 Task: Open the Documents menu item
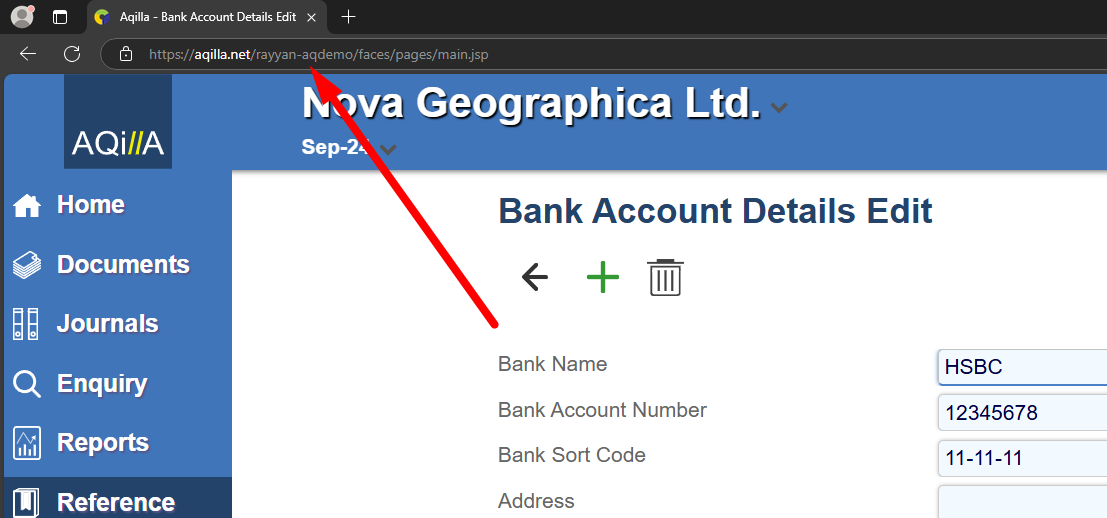123,265
